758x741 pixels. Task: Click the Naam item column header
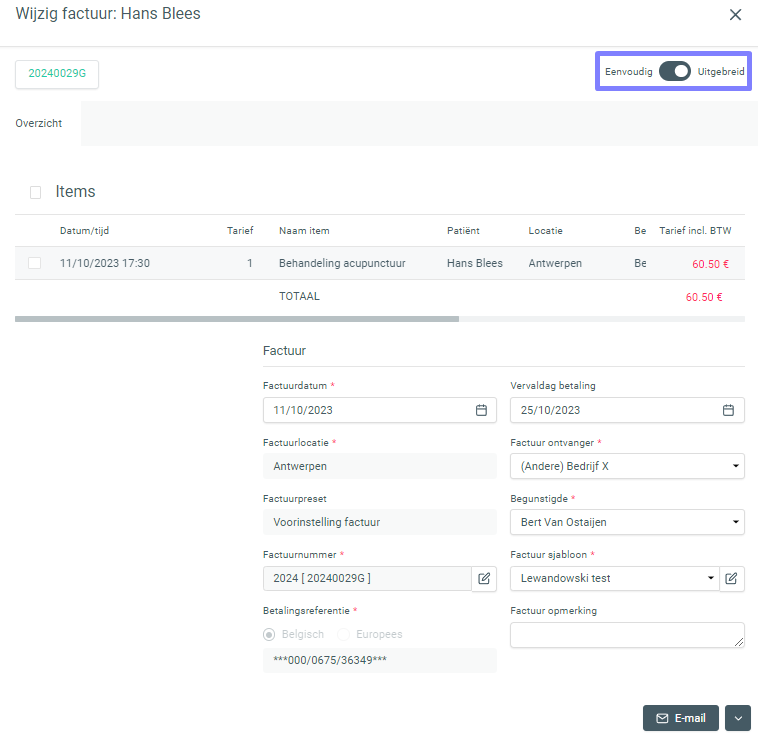click(x=304, y=231)
